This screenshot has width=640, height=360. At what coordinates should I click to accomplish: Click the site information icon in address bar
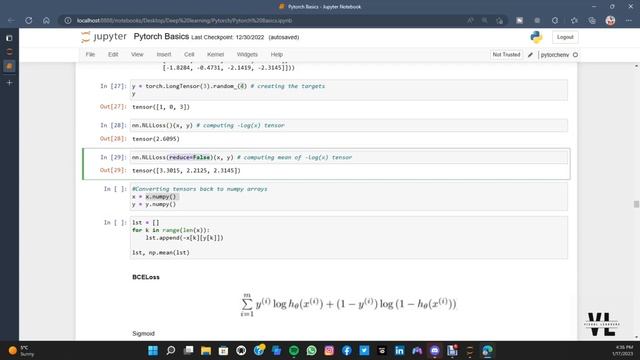(x=68, y=20)
